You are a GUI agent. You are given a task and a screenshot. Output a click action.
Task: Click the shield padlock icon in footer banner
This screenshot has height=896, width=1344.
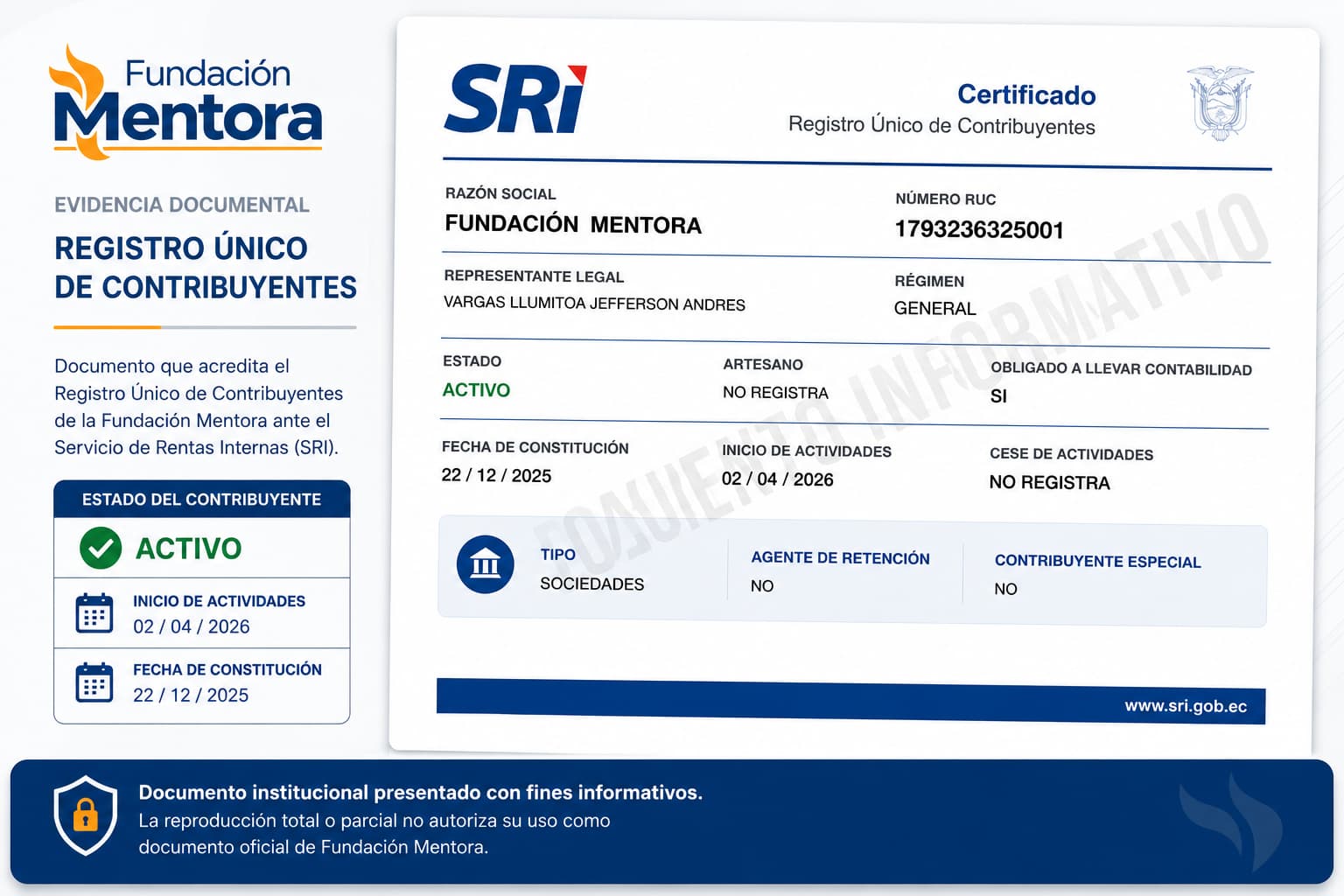(x=85, y=815)
